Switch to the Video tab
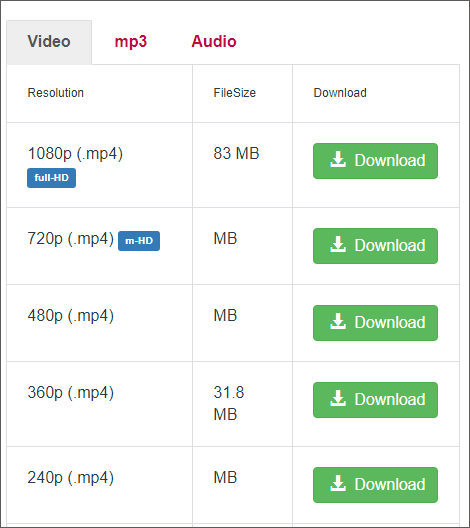The height and width of the screenshot is (528, 470). [49, 42]
